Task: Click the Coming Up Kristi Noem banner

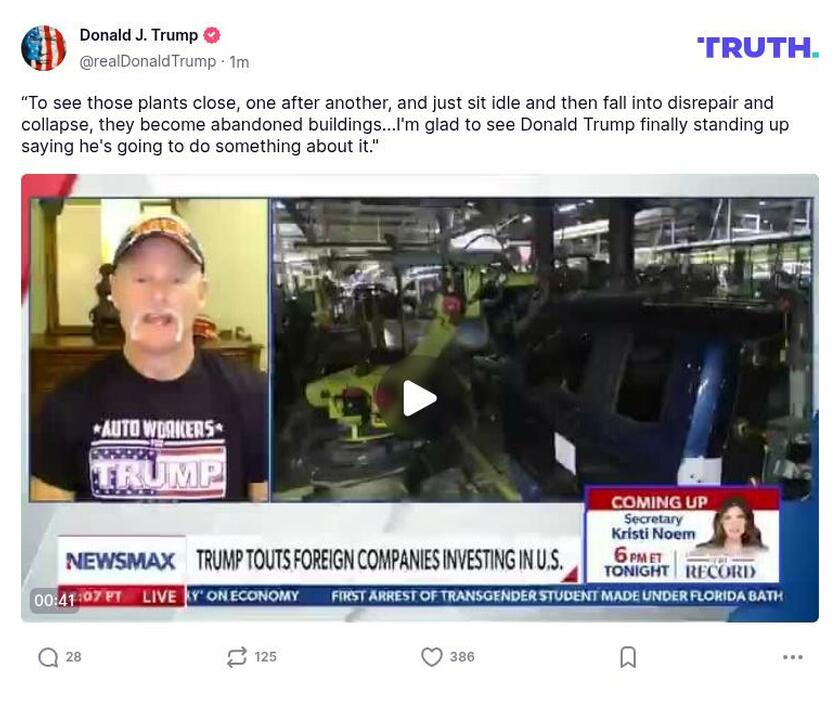Action: [x=683, y=535]
